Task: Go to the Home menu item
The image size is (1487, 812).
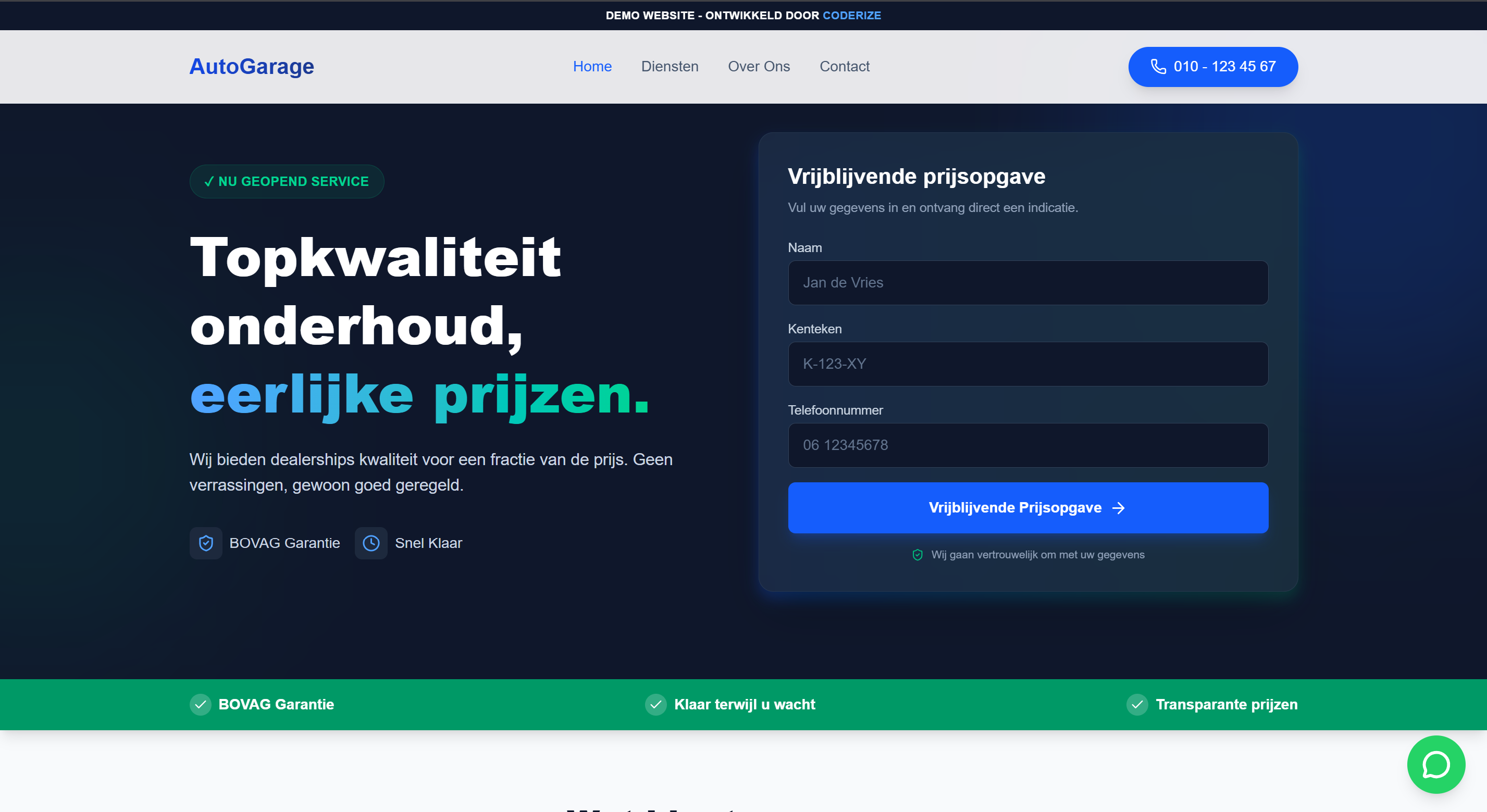Action: [592, 66]
